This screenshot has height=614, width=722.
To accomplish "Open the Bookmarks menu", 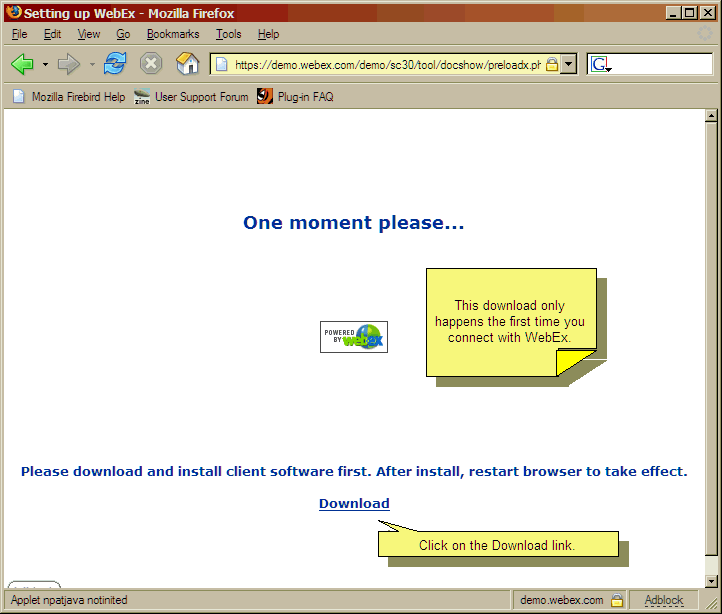I will click(173, 34).
